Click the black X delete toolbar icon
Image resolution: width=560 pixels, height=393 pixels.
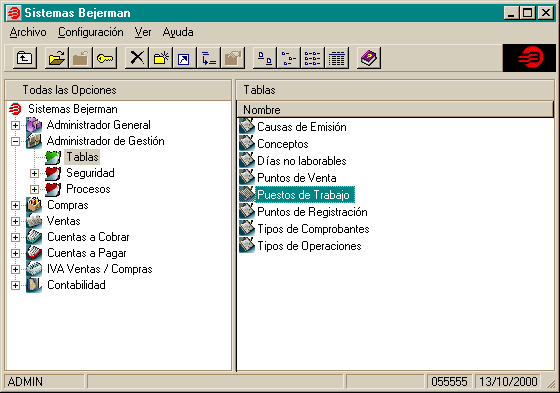click(x=137, y=58)
